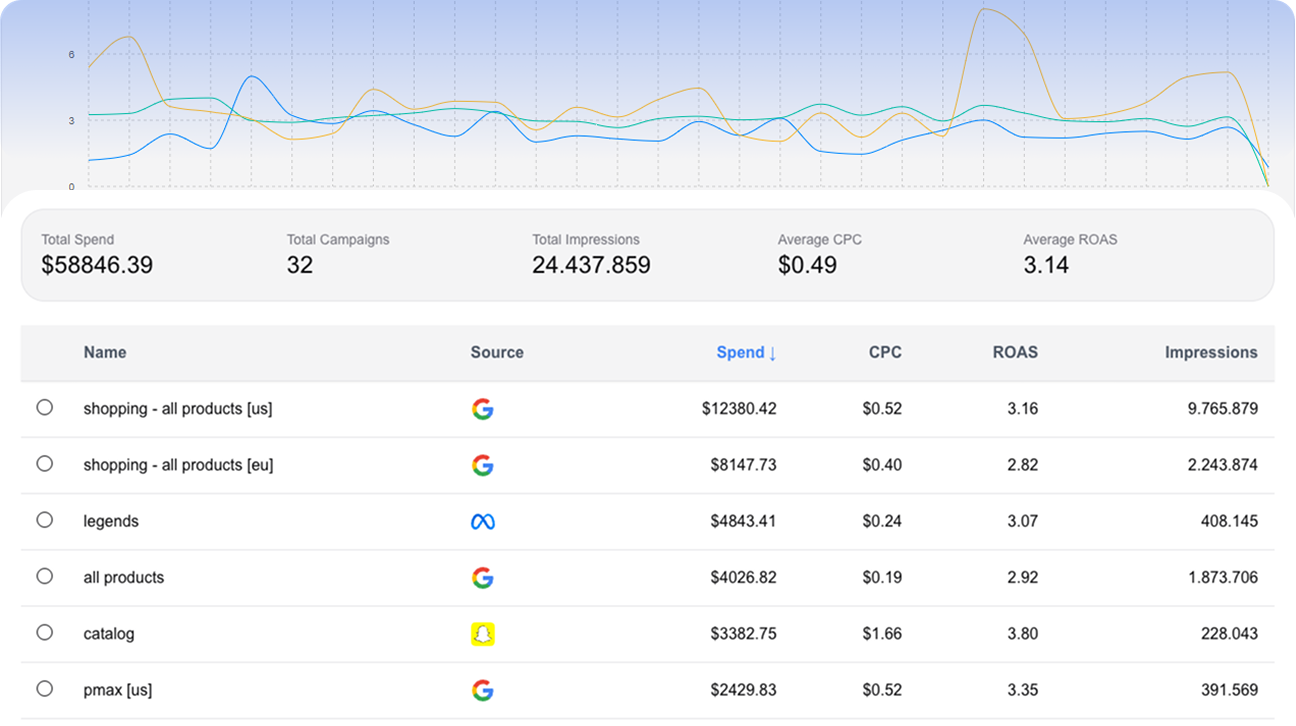This screenshot has width=1296, height=726.
Task: Click Snapchat icon in catalog row
Action: click(x=483, y=634)
